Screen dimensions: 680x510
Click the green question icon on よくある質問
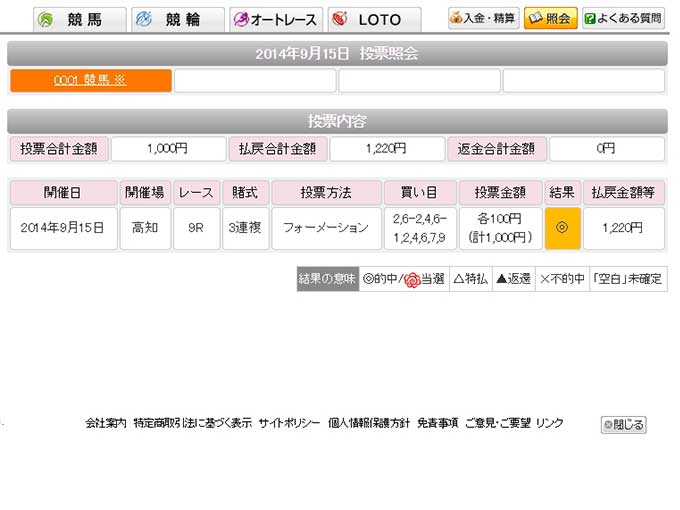[x=590, y=19]
